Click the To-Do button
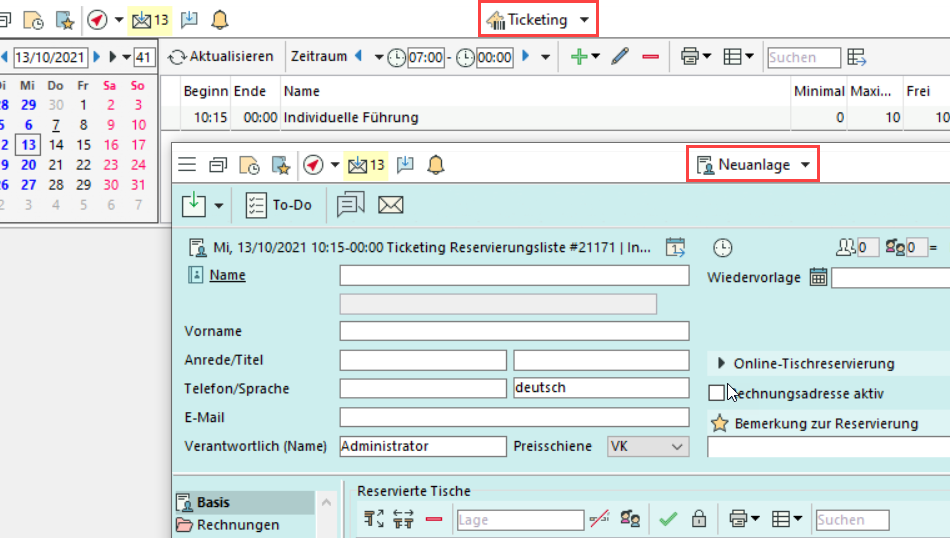The height and width of the screenshot is (538, 950). coord(279,205)
